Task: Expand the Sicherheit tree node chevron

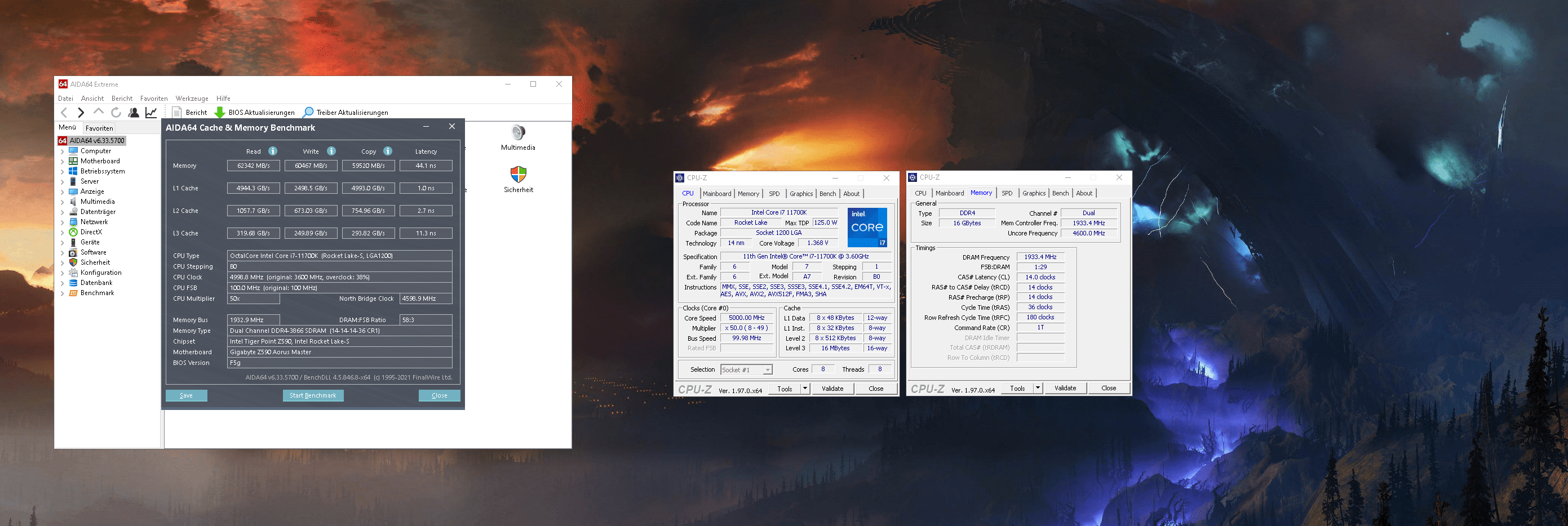Action: pos(62,262)
